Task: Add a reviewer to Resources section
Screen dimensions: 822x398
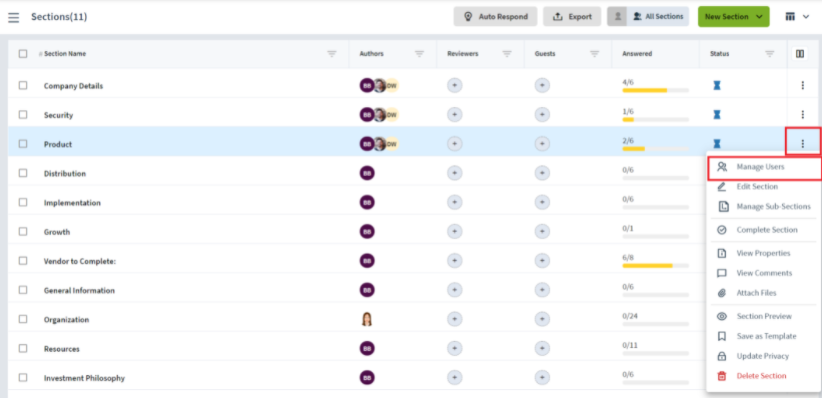Action: tap(455, 348)
